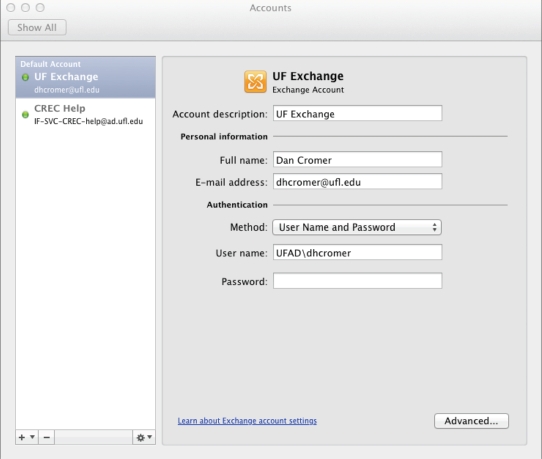Click the Default Account label
The width and height of the screenshot is (542, 459).
(50, 64)
